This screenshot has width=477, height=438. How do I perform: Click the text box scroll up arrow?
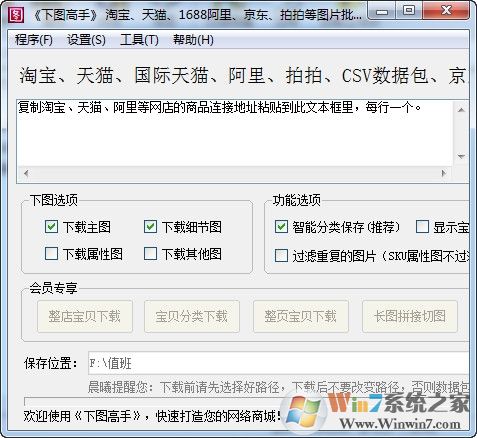coord(461,110)
